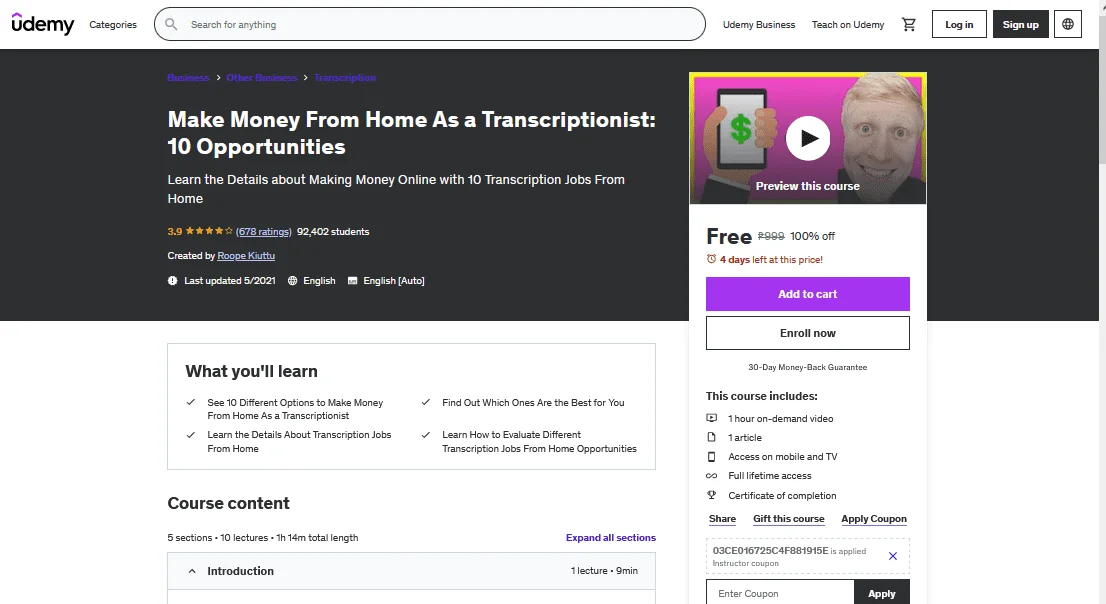Click the globe icon beside English

click(x=292, y=280)
